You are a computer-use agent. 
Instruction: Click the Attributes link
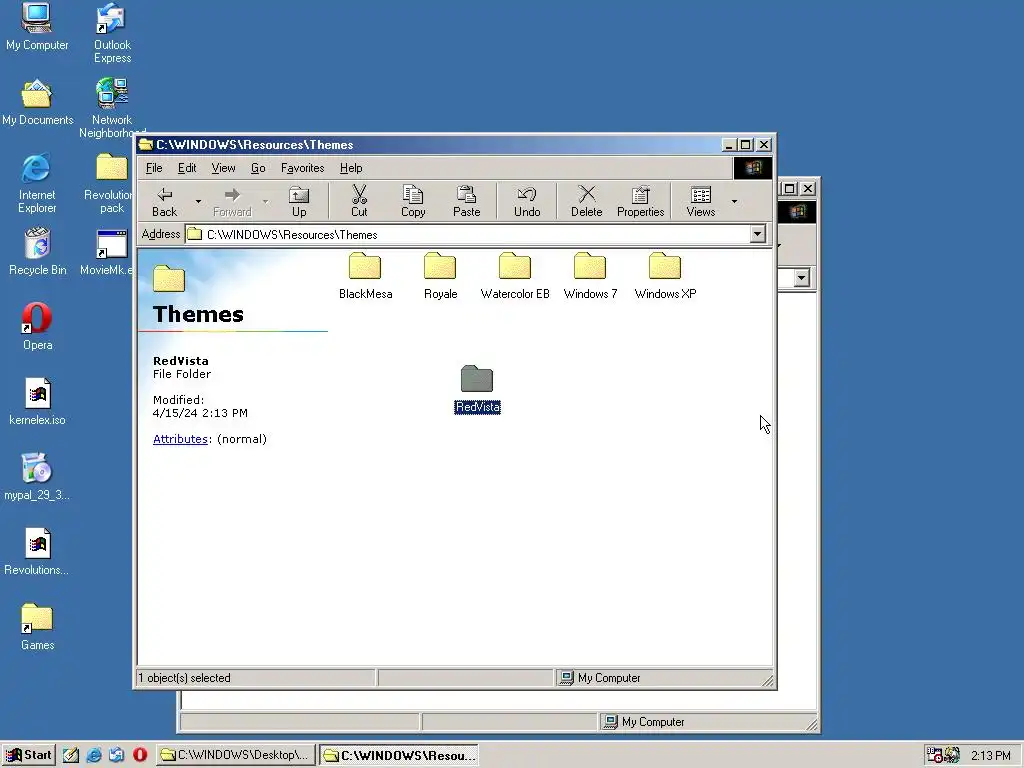coord(180,439)
